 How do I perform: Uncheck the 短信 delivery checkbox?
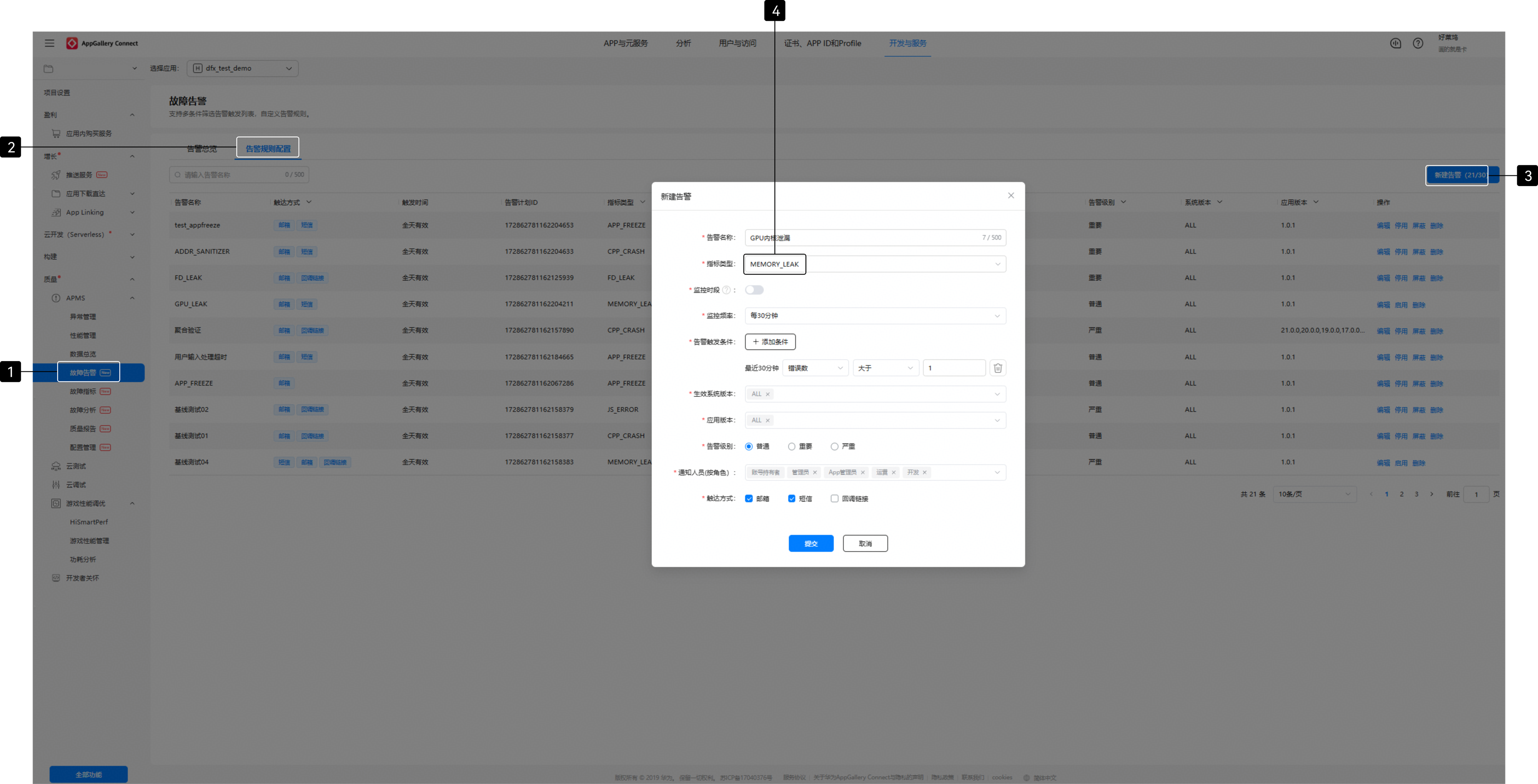[x=791, y=499]
